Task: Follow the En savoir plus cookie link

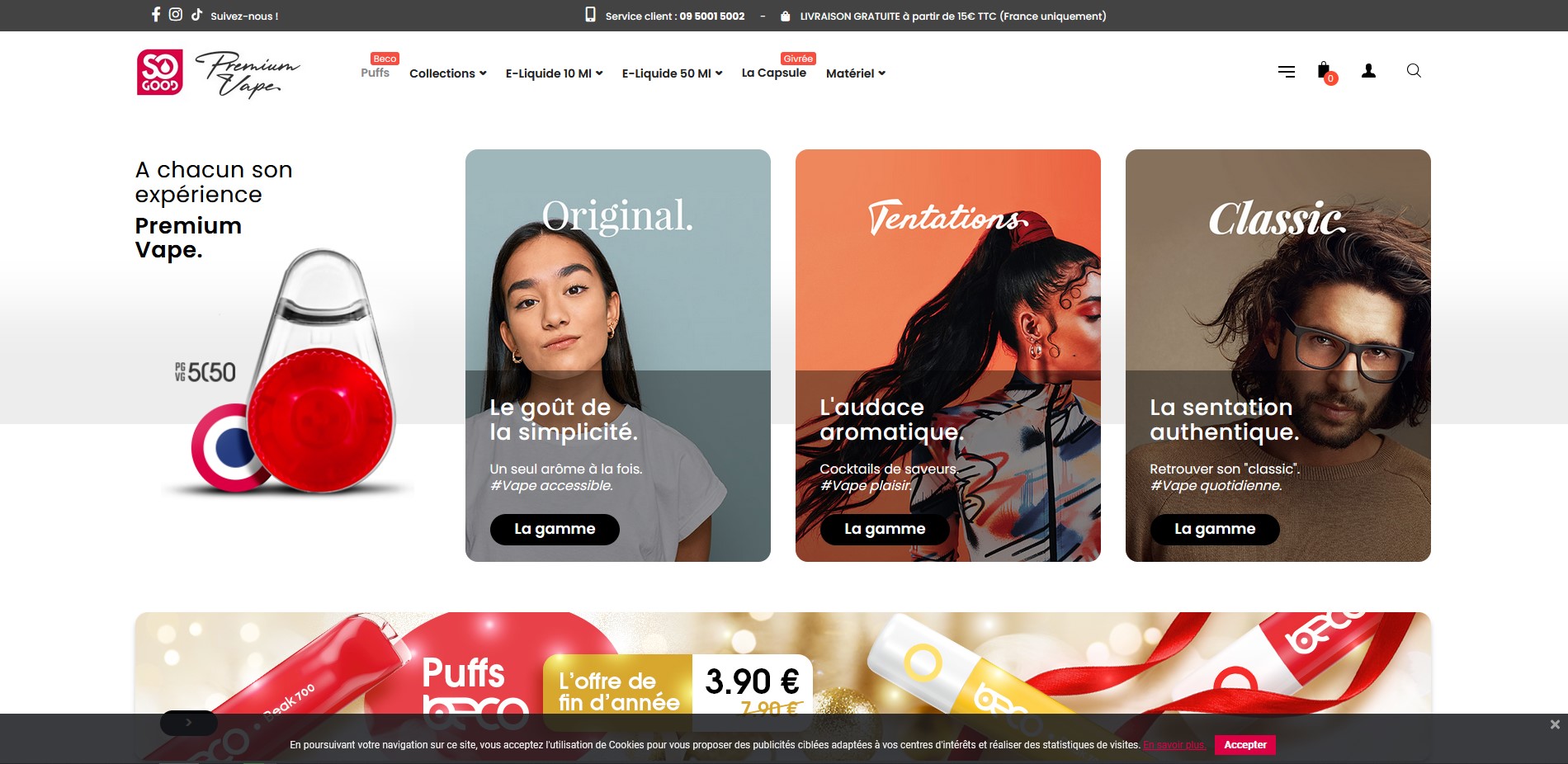Action: pyautogui.click(x=1174, y=745)
